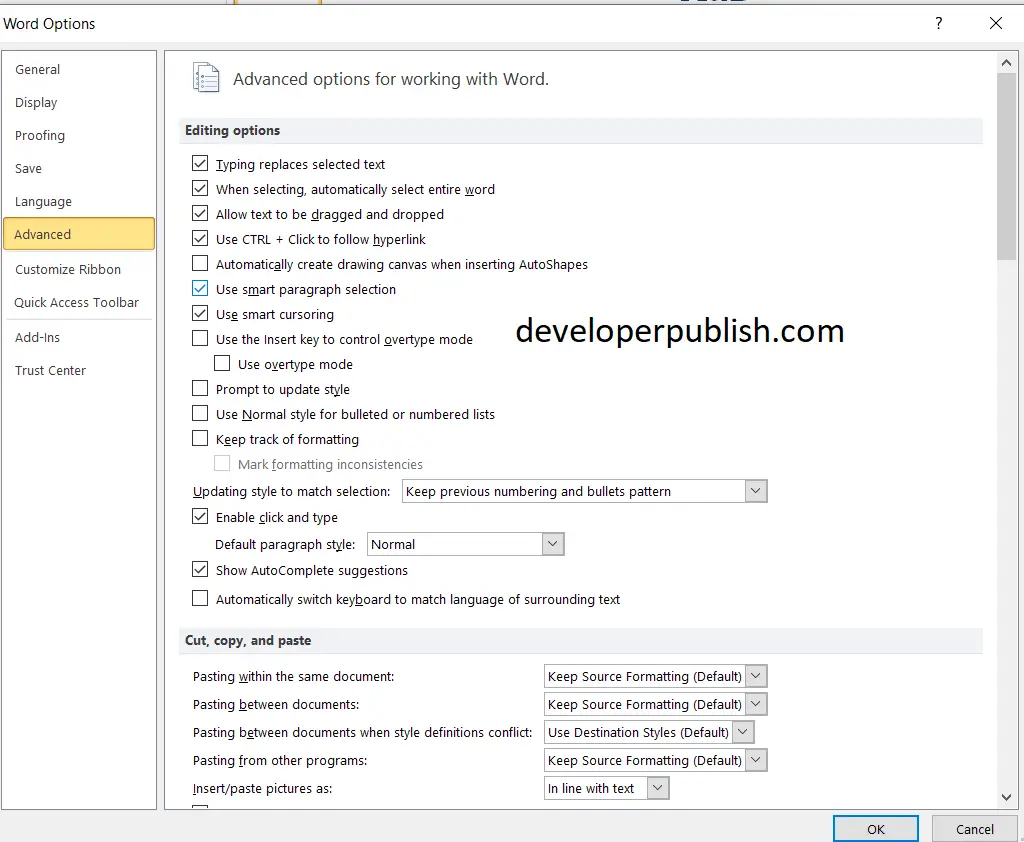Toggle Use CTRL + Click to follow hyperlink
The width and height of the screenshot is (1024, 842).
(200, 238)
